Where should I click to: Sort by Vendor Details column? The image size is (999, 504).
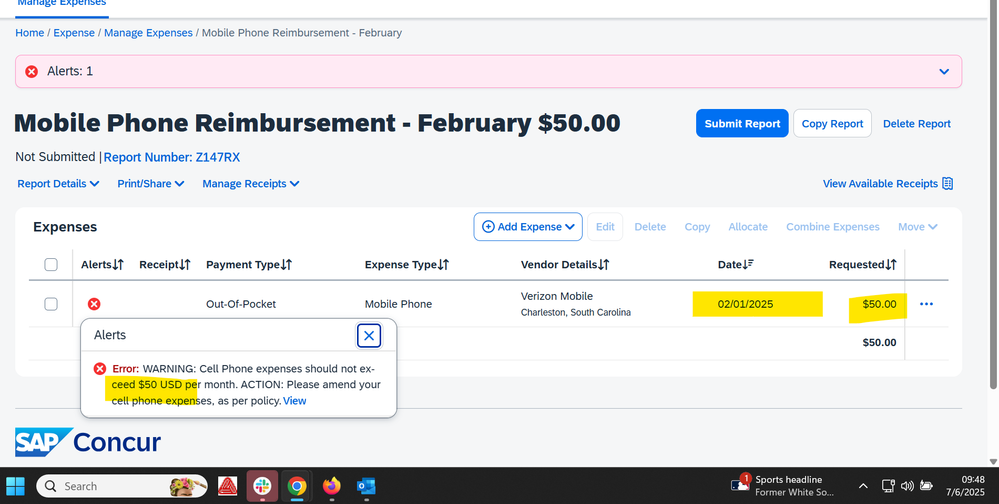point(564,264)
